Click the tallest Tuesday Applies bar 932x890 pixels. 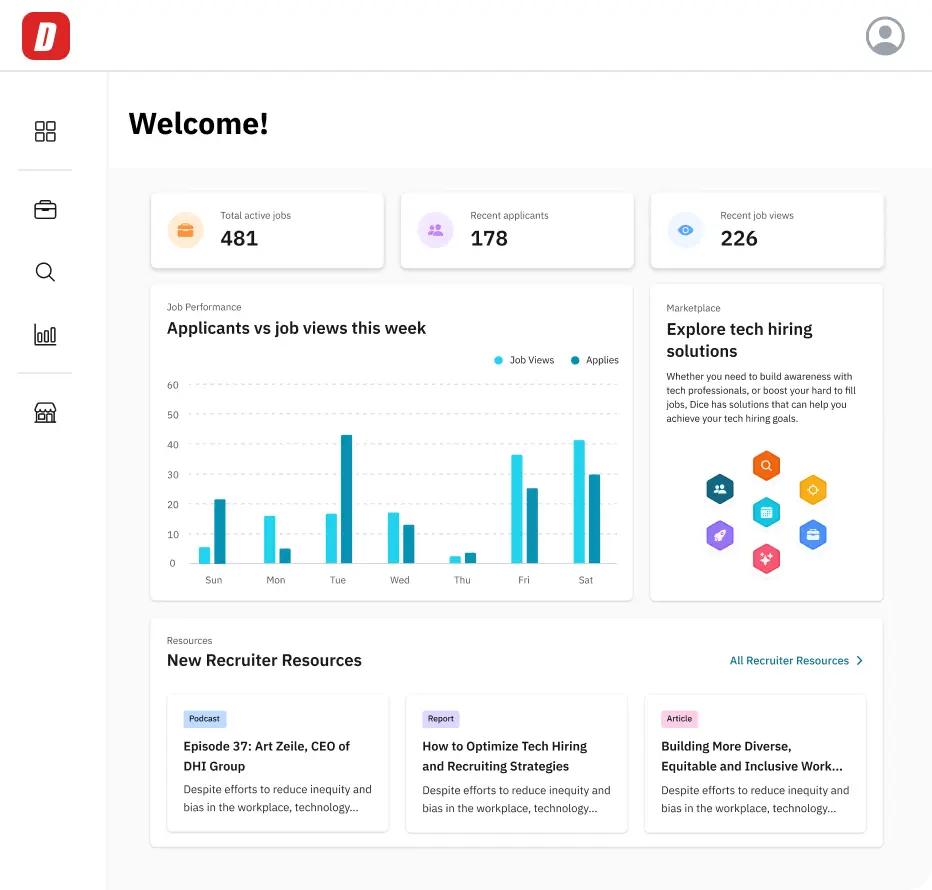click(x=347, y=499)
